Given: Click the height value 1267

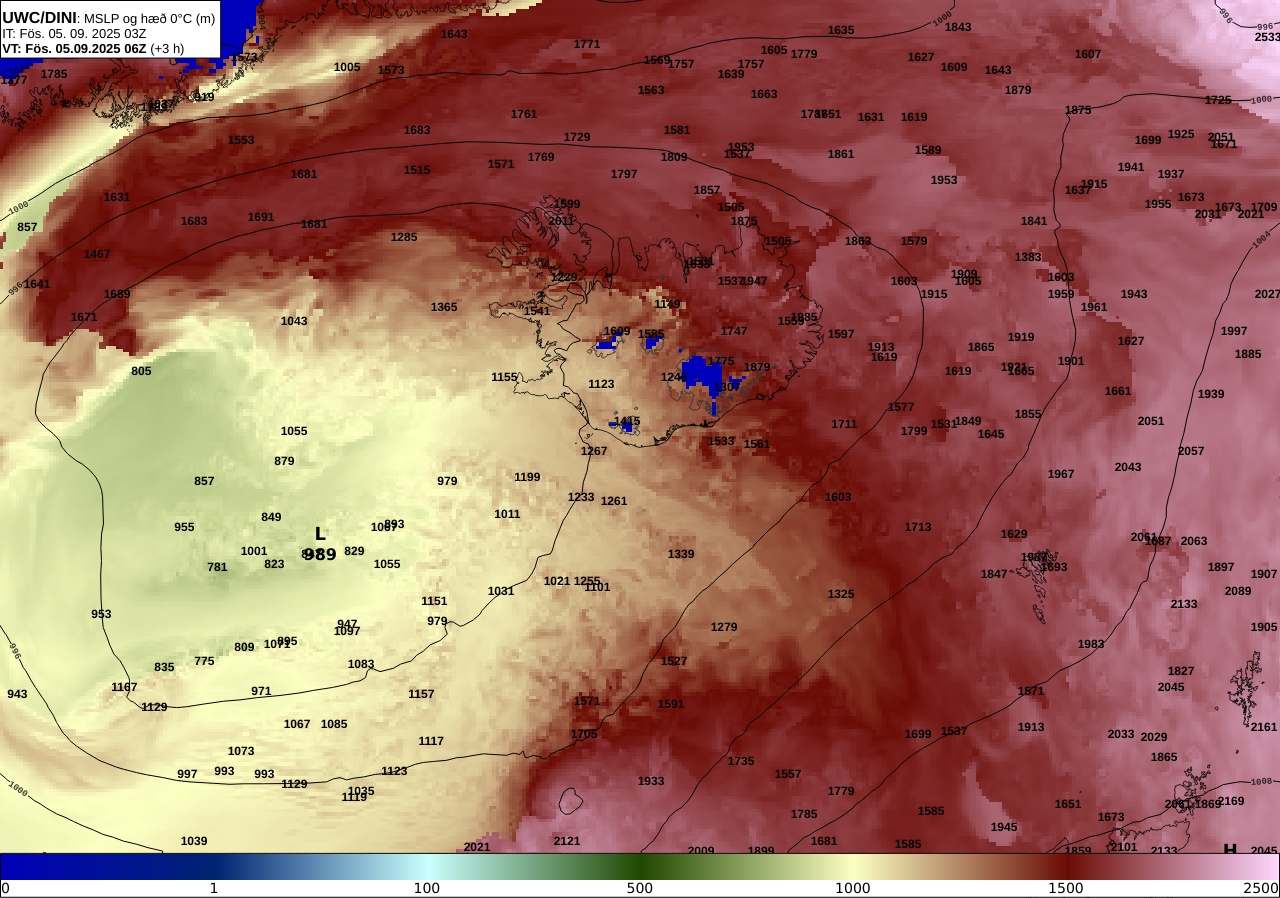Looking at the screenshot, I should click(x=594, y=451).
